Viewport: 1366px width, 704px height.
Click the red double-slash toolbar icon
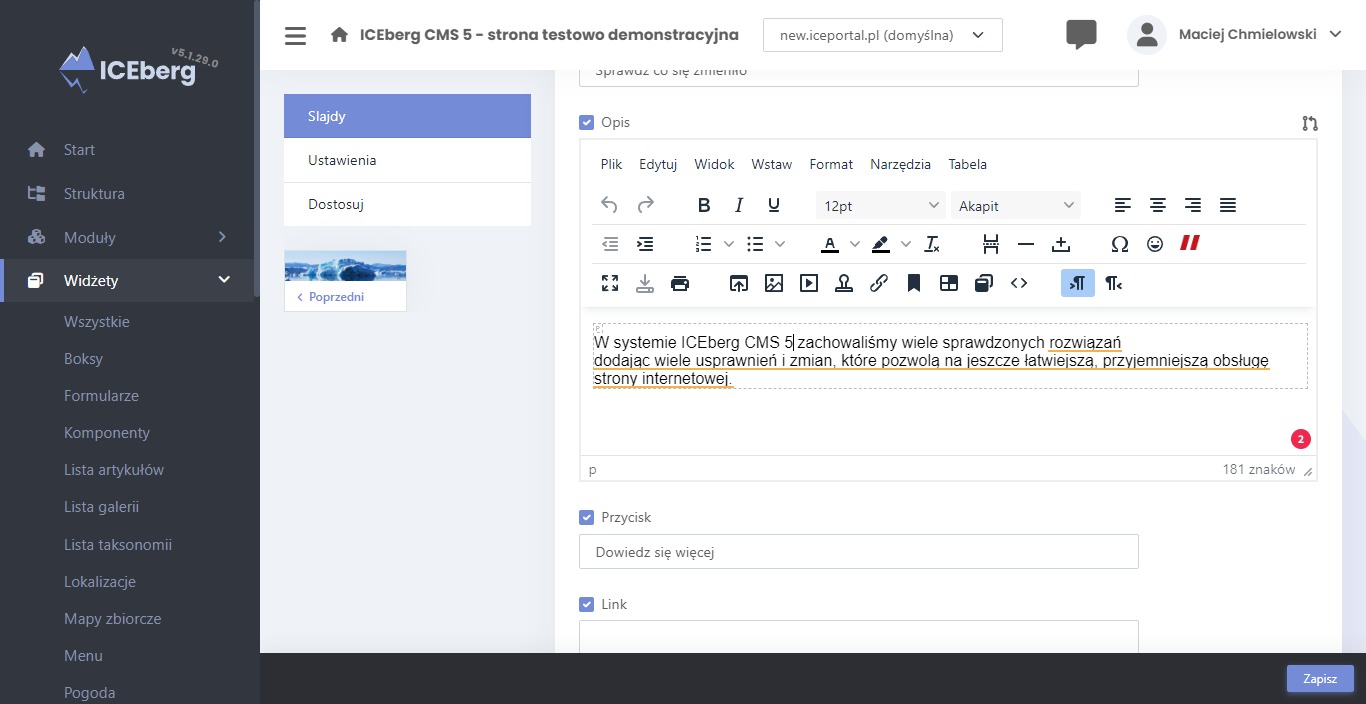coord(1190,243)
